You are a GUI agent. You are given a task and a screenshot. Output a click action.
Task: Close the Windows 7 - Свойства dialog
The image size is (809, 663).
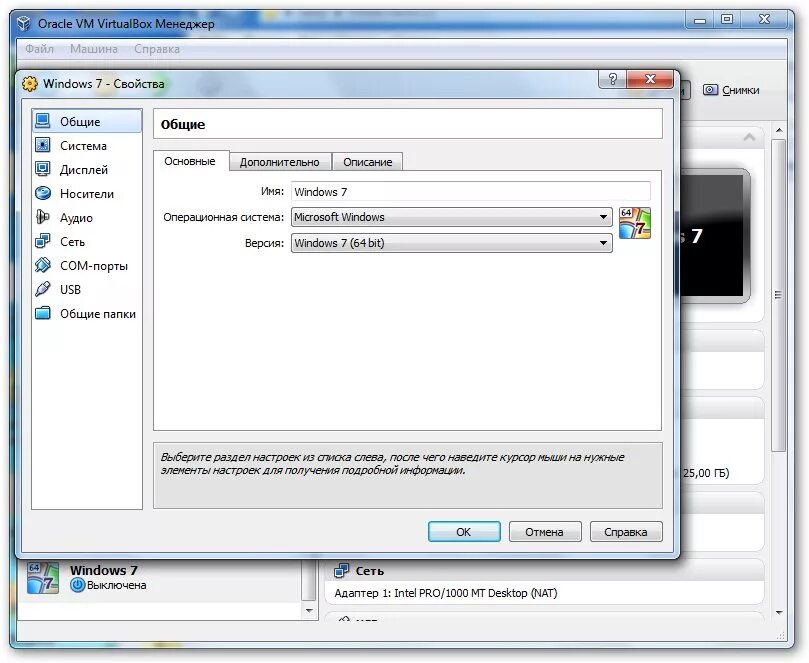click(x=650, y=79)
